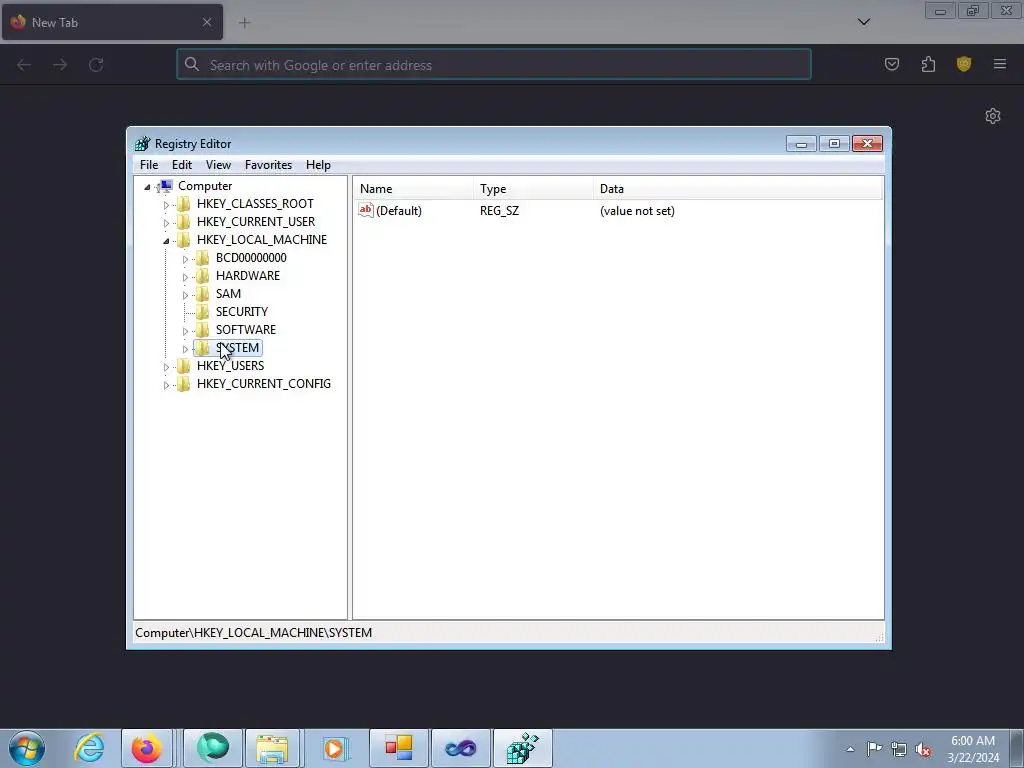Click the SAM folder icon

(203, 294)
